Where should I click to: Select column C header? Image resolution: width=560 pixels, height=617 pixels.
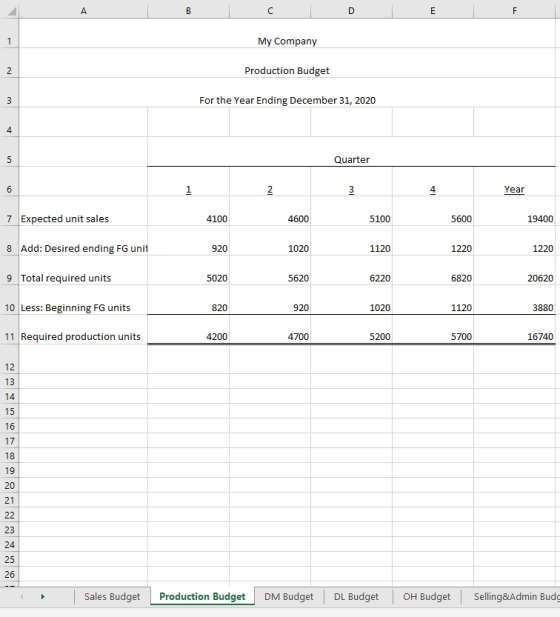pos(270,11)
